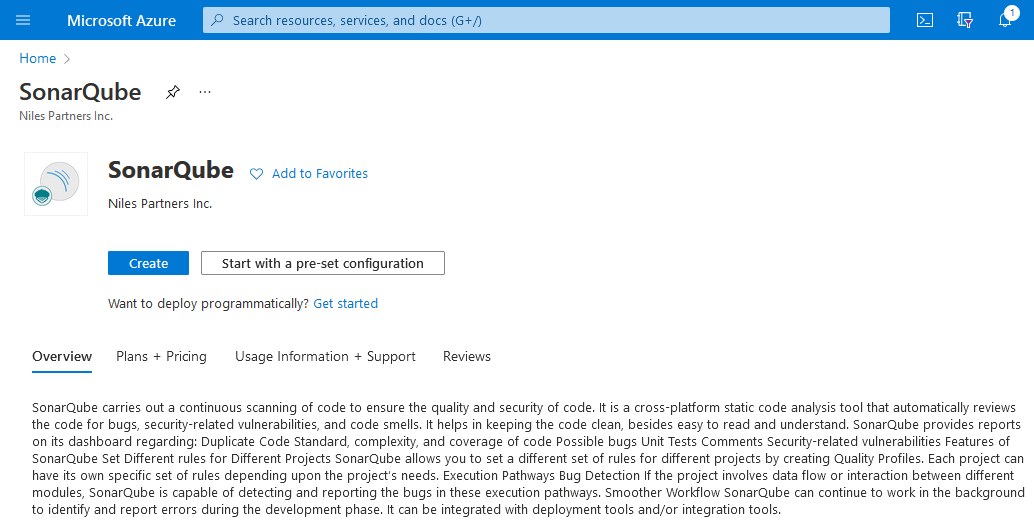Pin the SonarQube page with the pin icon
This screenshot has height=523, width=1034.
(x=173, y=92)
